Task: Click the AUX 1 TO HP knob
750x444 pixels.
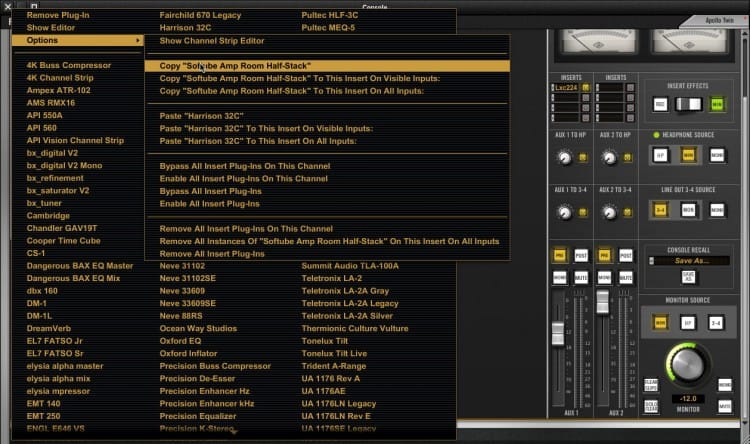Action: 565,157
